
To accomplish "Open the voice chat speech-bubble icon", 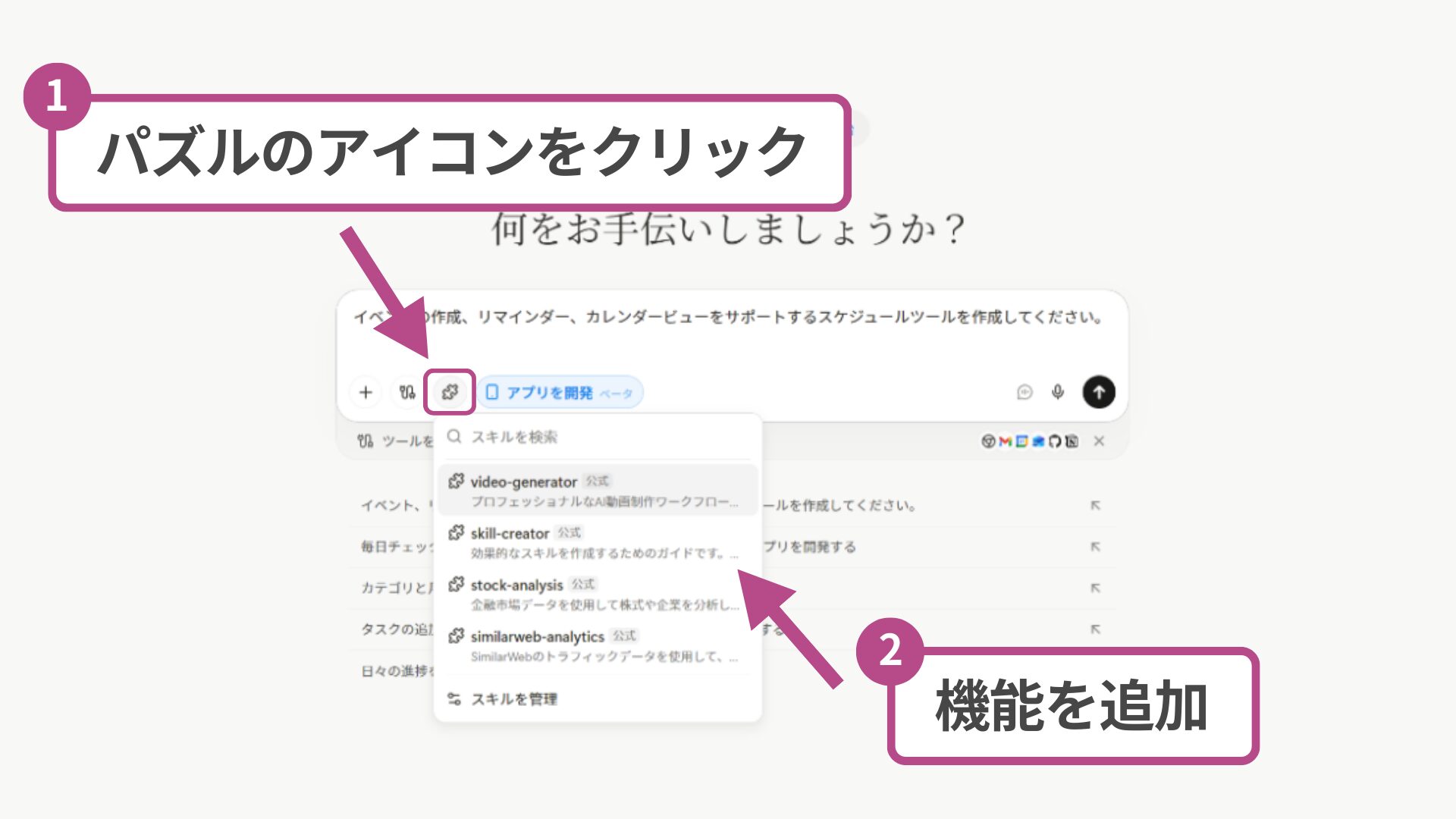I will 1025,391.
